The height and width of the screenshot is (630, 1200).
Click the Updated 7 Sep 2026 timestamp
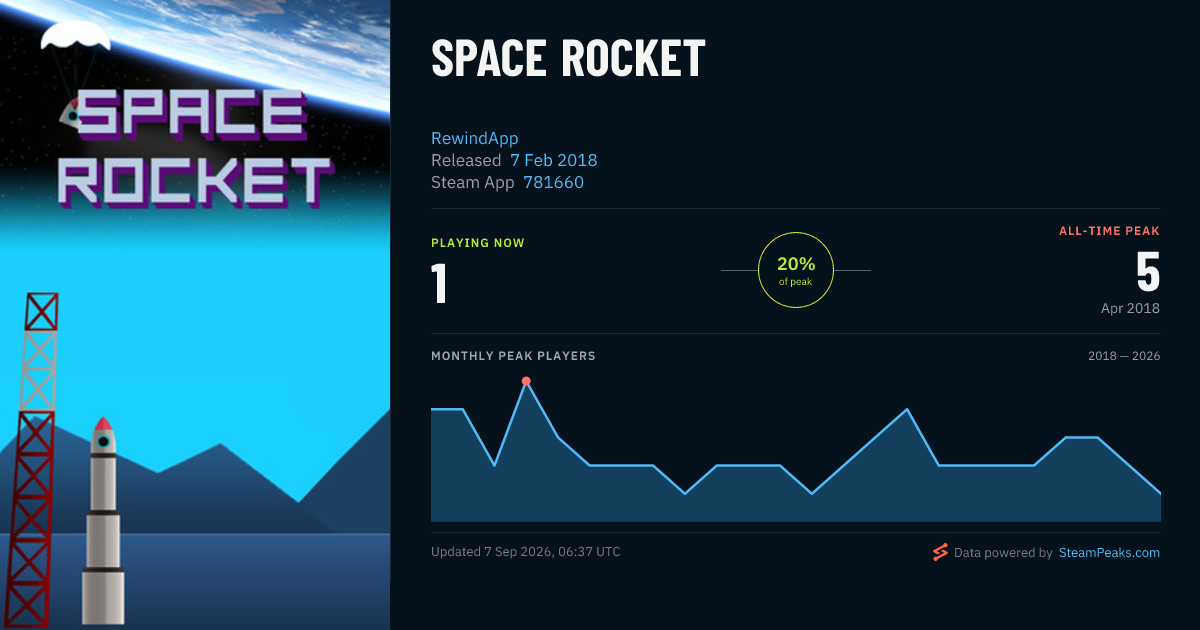526,552
